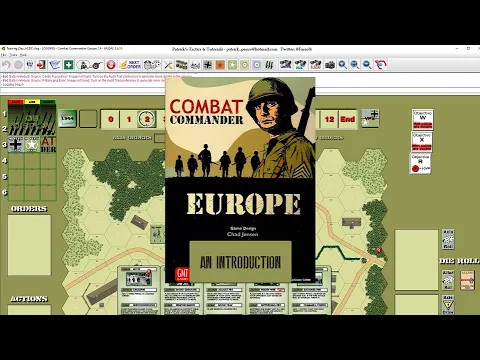Viewport: 480px width, 360px height.
Task: Click the blue roundel nation icon
Action: pyautogui.click(x=257, y=65)
